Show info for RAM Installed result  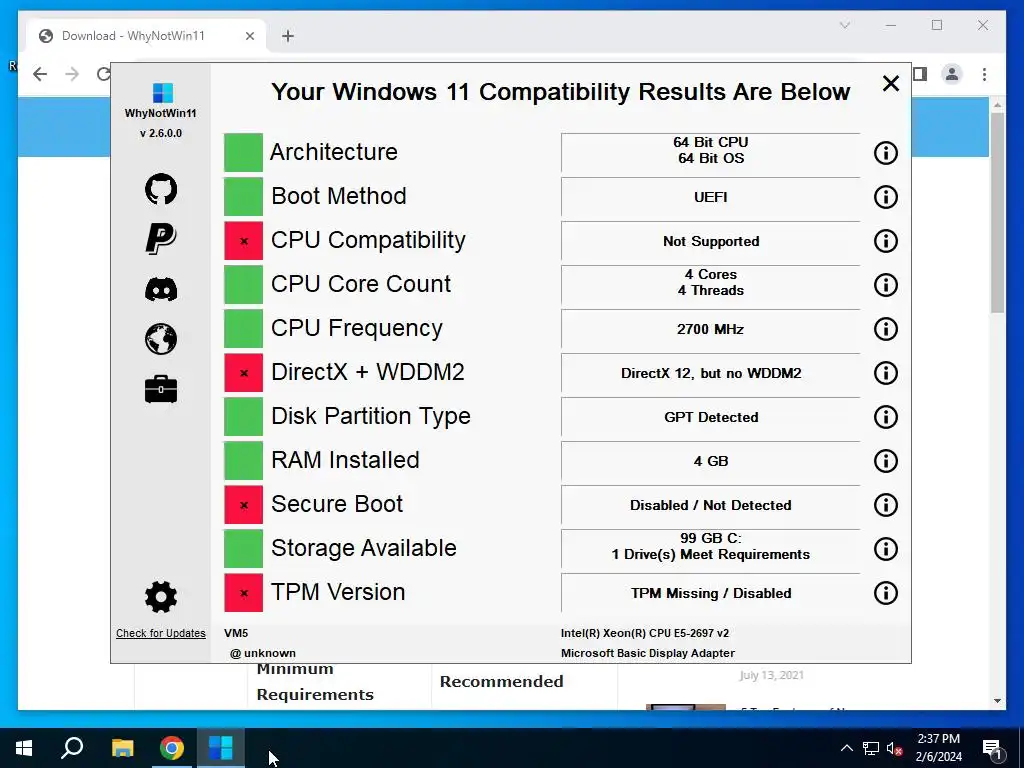886,461
